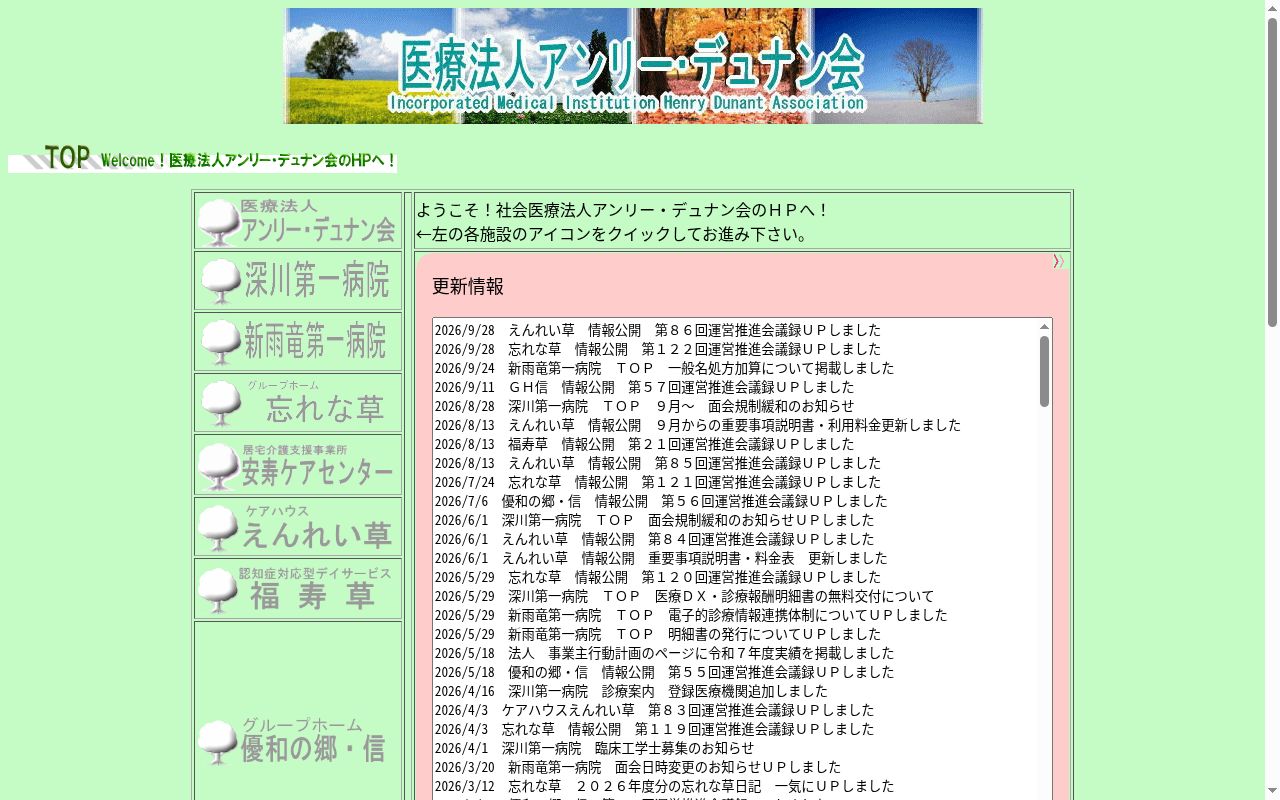Click the 2026/7/6 優和の郷・信 第５６回 entry
Viewport: 1280px width, 800px height.
pyautogui.click(x=661, y=501)
